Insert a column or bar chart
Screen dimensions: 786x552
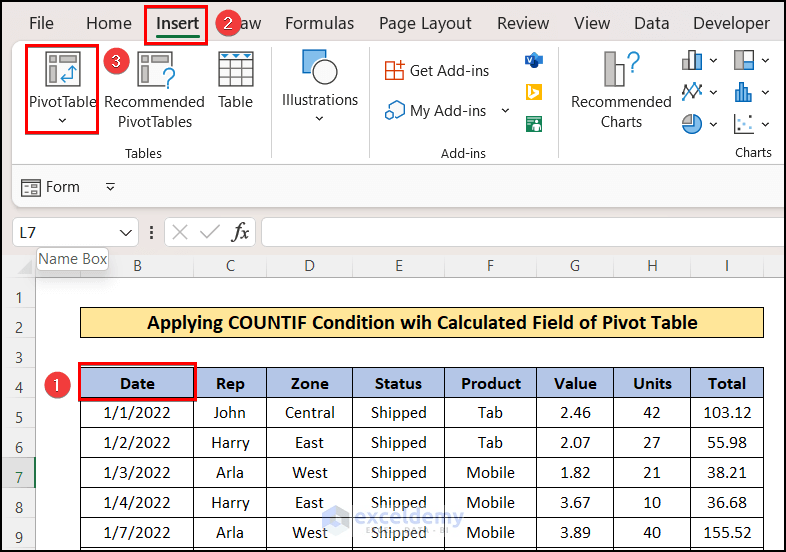[692, 61]
